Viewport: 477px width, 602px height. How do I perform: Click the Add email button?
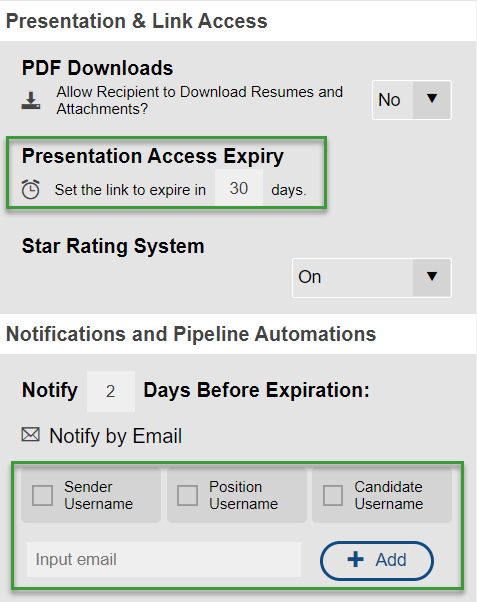(377, 560)
